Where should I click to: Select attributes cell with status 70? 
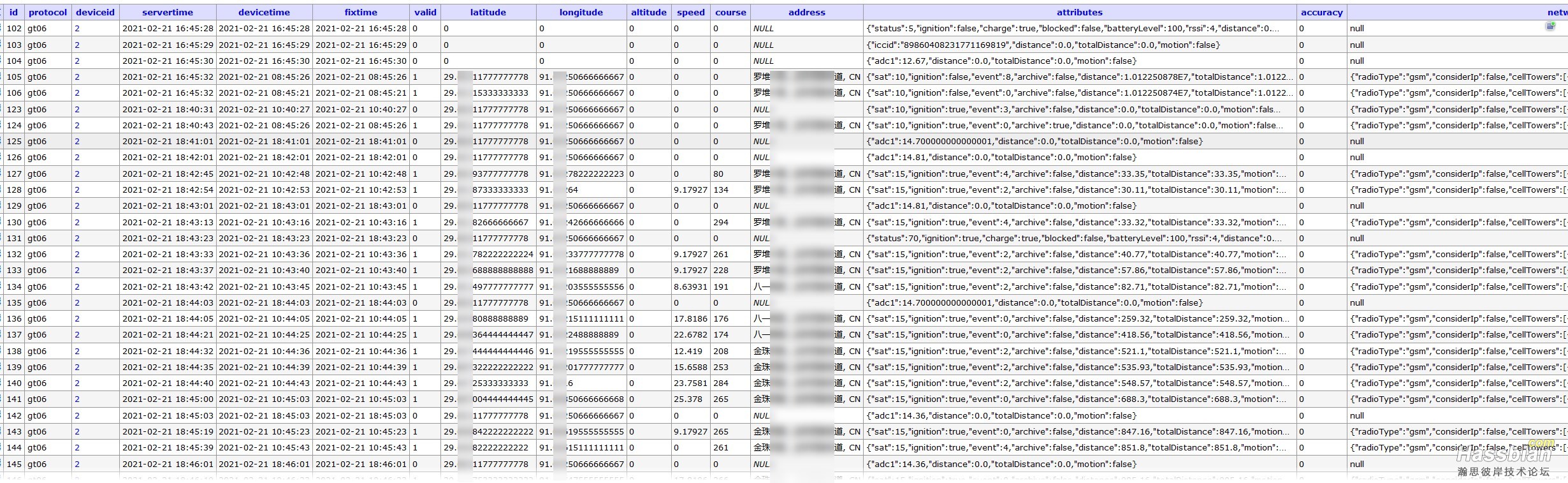pyautogui.click(x=1080, y=239)
